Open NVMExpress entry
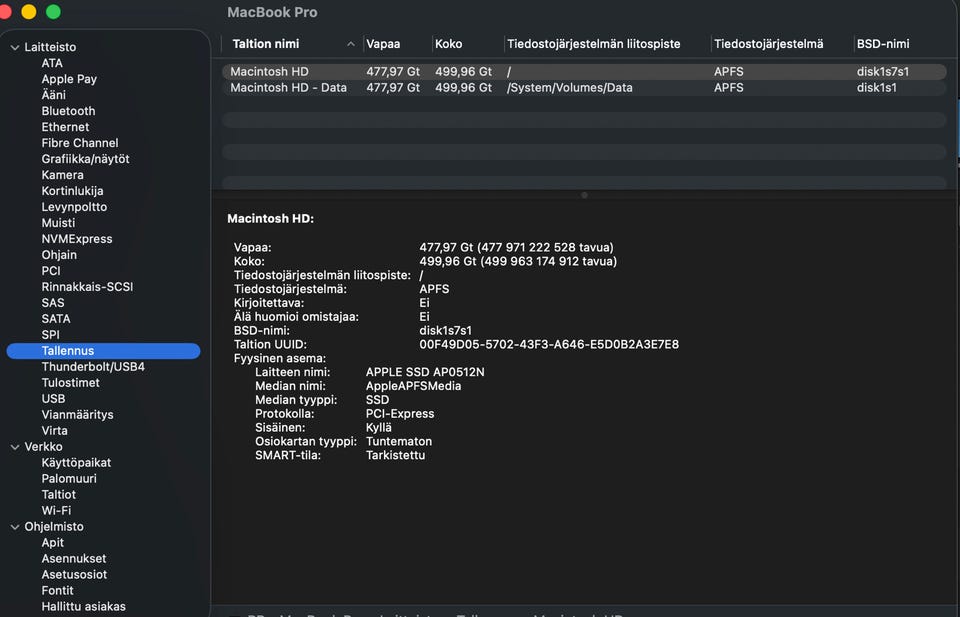 (x=77, y=239)
